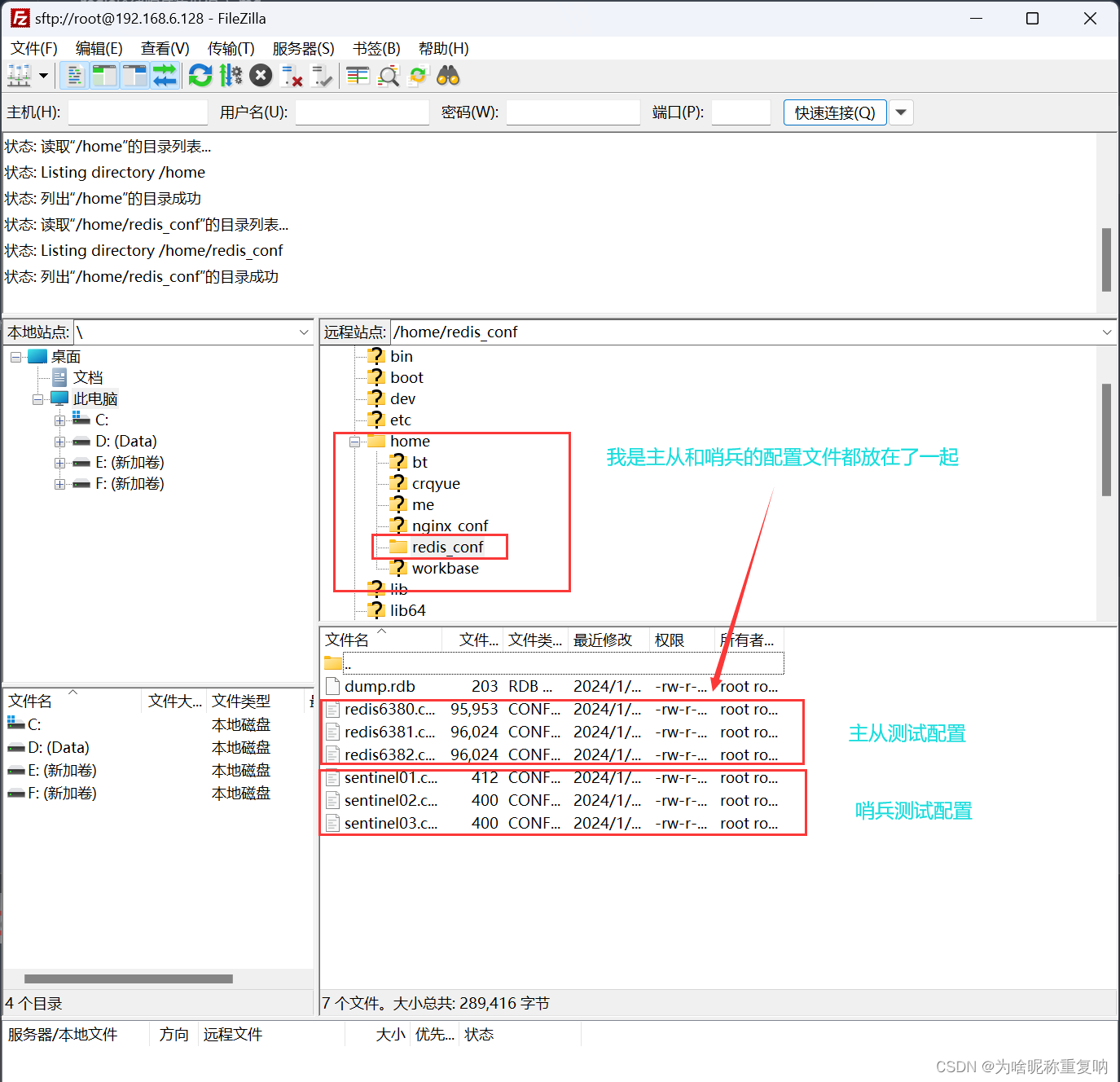Open the 帮助(H) menu
Screen dimensions: 1120x1082
[x=443, y=48]
